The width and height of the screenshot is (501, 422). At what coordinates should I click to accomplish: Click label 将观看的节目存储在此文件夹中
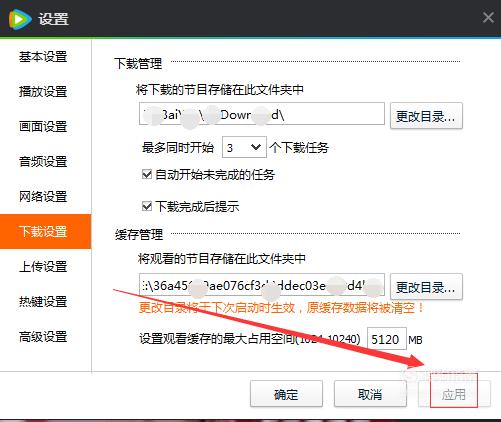click(x=222, y=258)
